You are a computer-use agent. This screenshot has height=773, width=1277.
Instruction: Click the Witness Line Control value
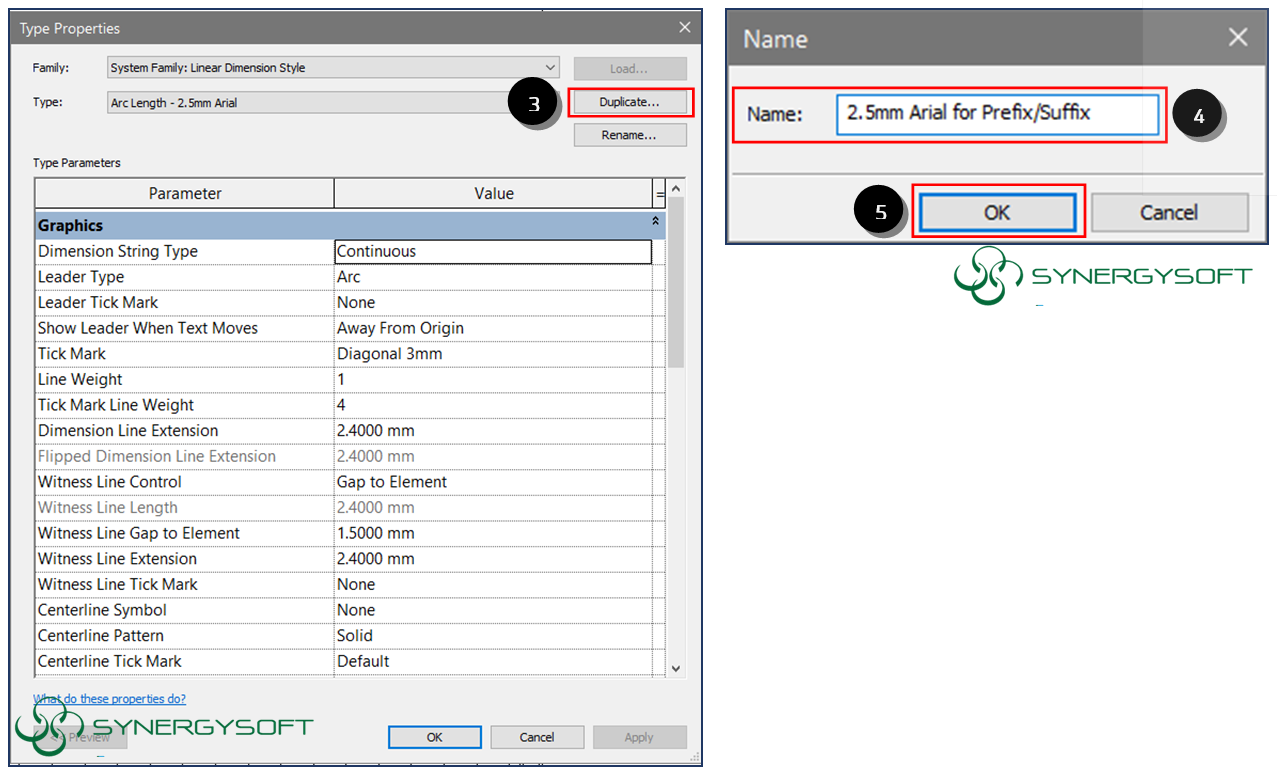tap(492, 482)
